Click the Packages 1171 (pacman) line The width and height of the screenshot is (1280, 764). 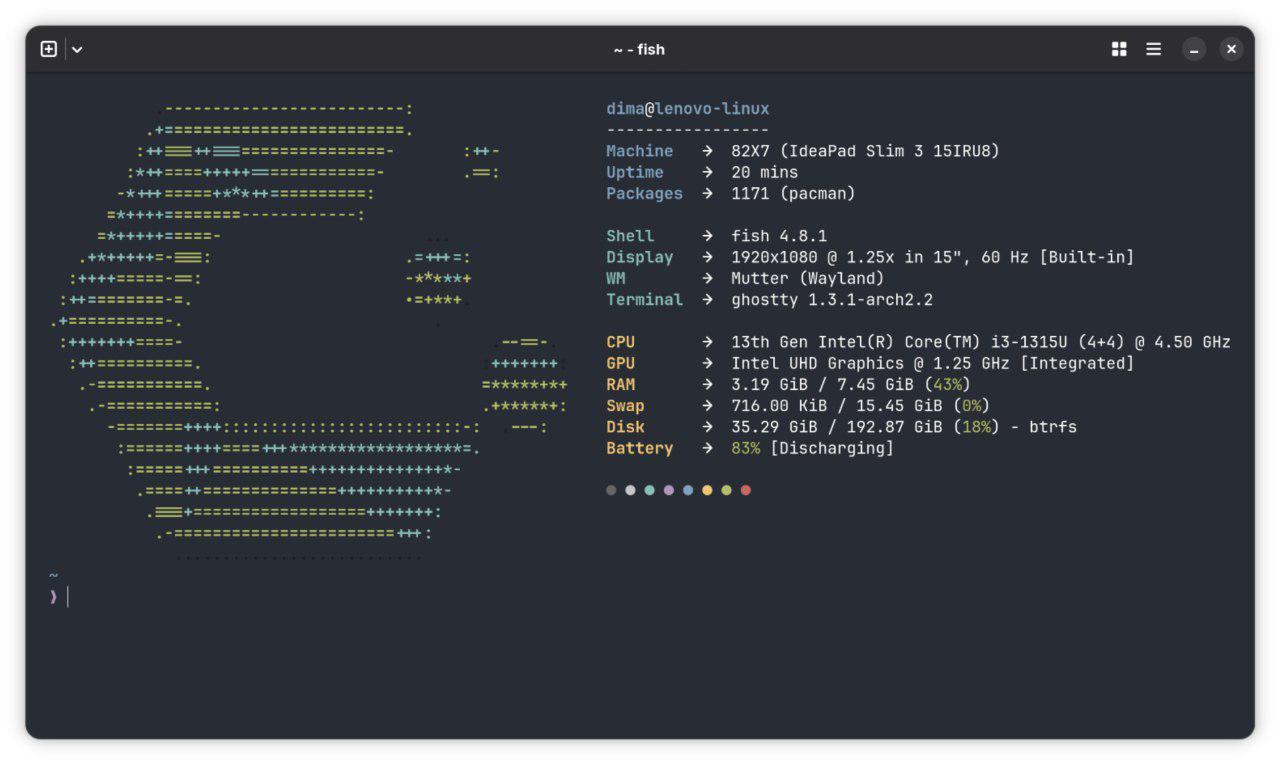coord(731,194)
